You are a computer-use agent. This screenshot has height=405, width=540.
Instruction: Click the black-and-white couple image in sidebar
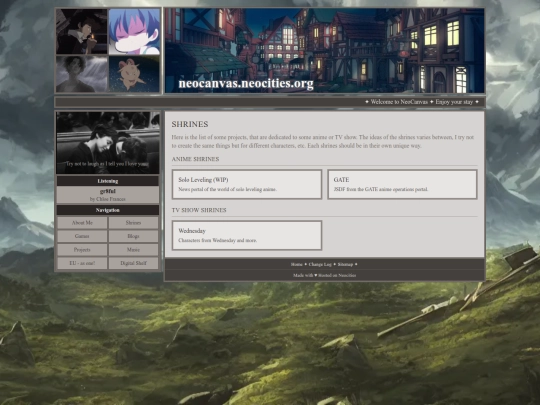pos(108,143)
